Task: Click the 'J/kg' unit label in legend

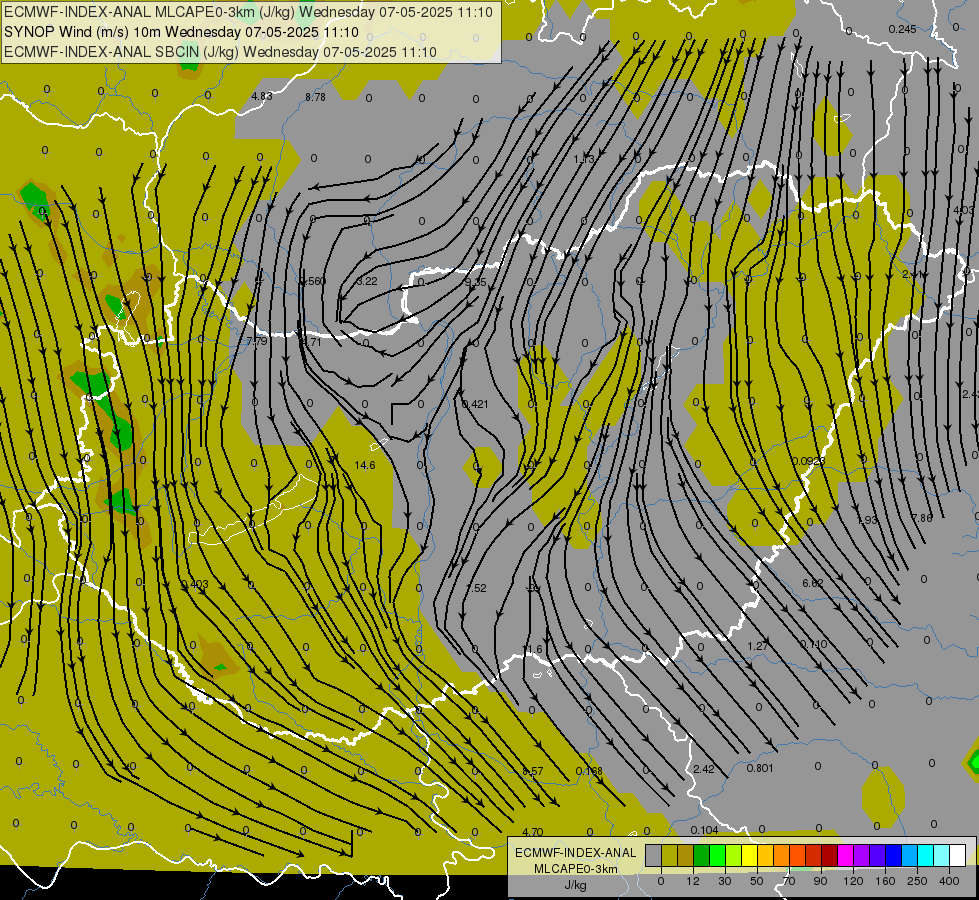Action: click(576, 885)
